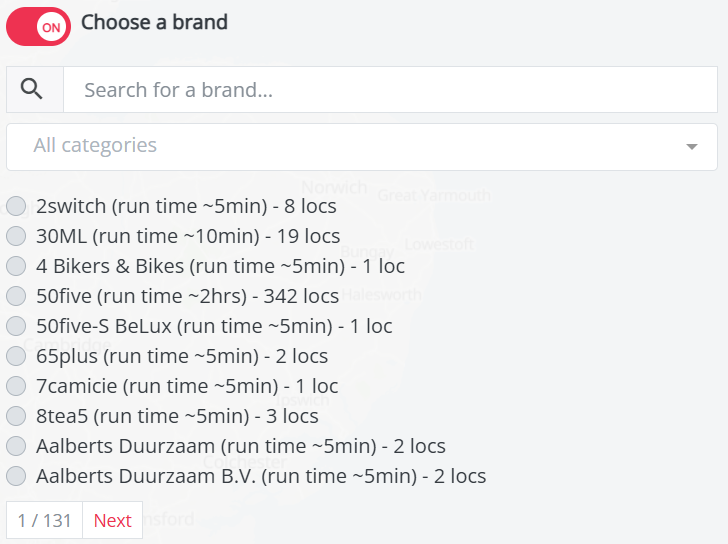728x544 pixels.
Task: Click the 30ML (run time ~10min) label
Action: click(188, 236)
